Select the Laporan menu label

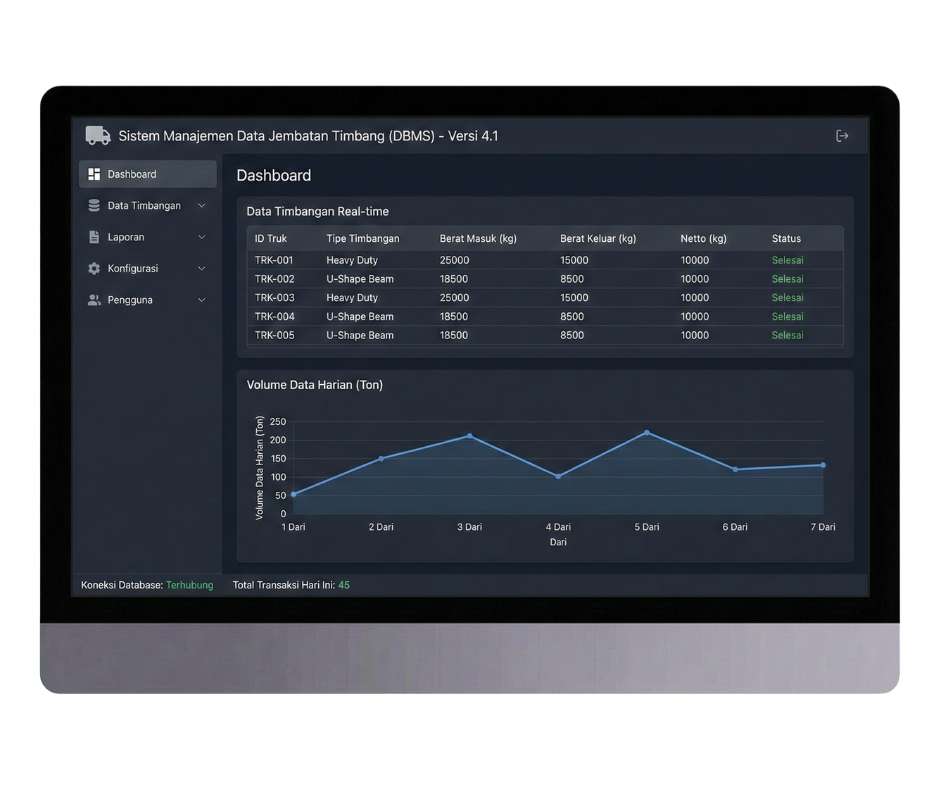(126, 237)
